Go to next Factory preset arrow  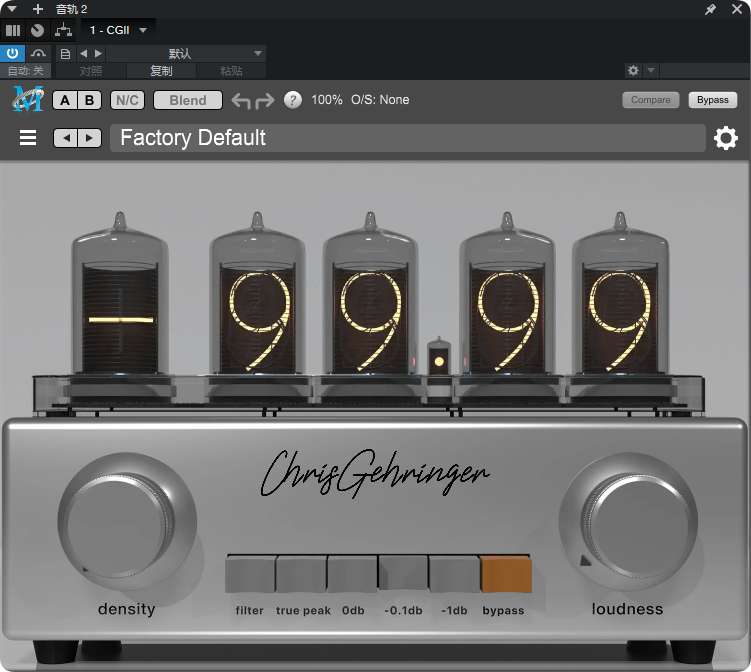[90, 138]
